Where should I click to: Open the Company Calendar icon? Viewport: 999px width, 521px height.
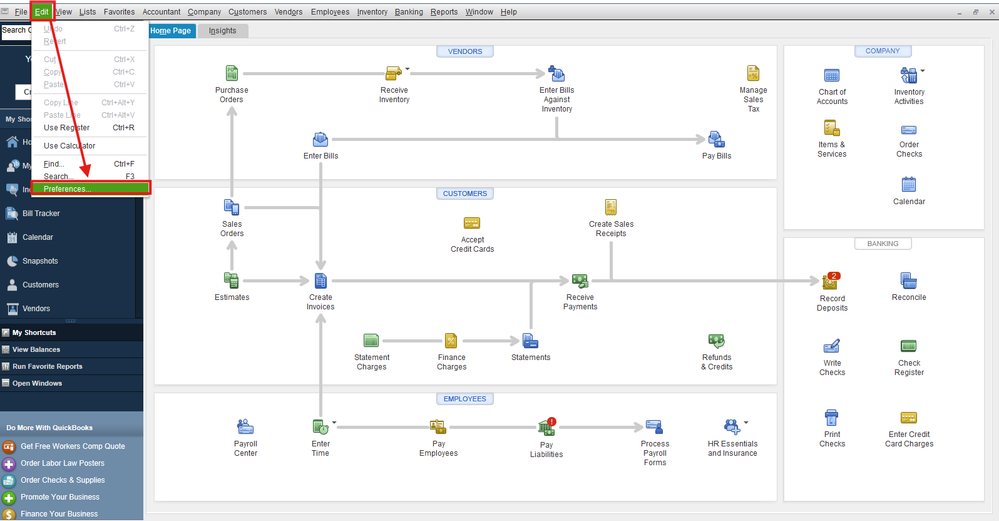(x=909, y=185)
